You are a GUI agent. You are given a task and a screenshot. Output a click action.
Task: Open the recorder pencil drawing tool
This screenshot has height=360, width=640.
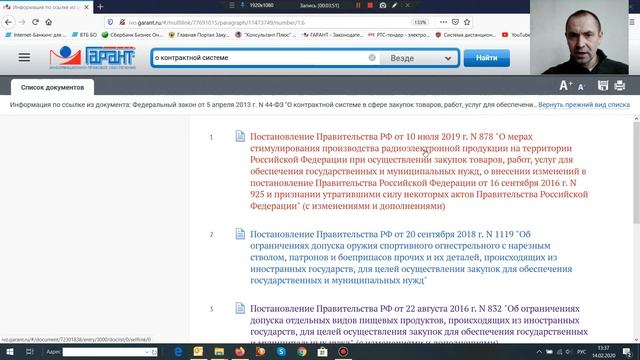[x=394, y=5]
